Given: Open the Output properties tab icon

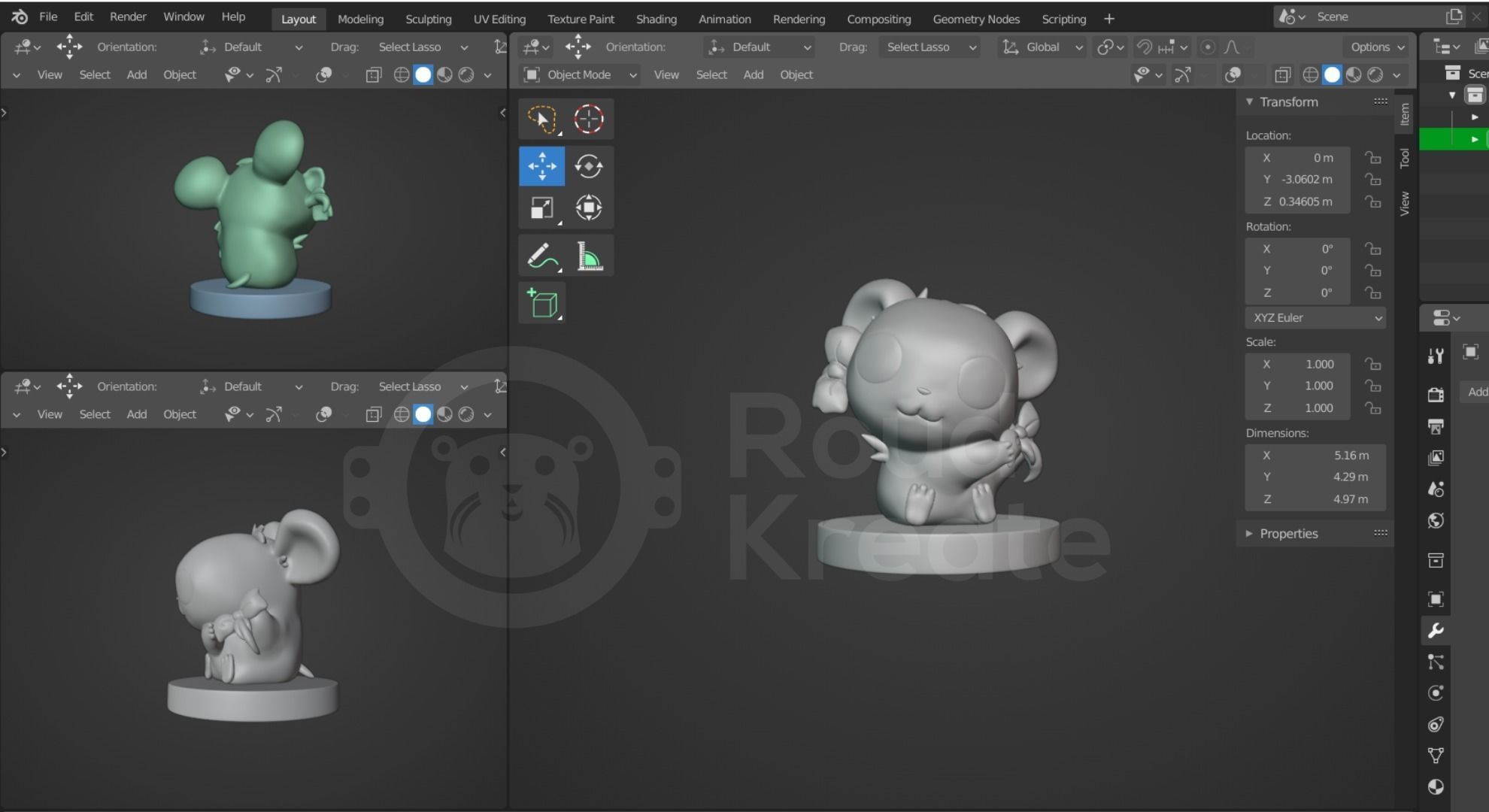Looking at the screenshot, I should click(1436, 426).
